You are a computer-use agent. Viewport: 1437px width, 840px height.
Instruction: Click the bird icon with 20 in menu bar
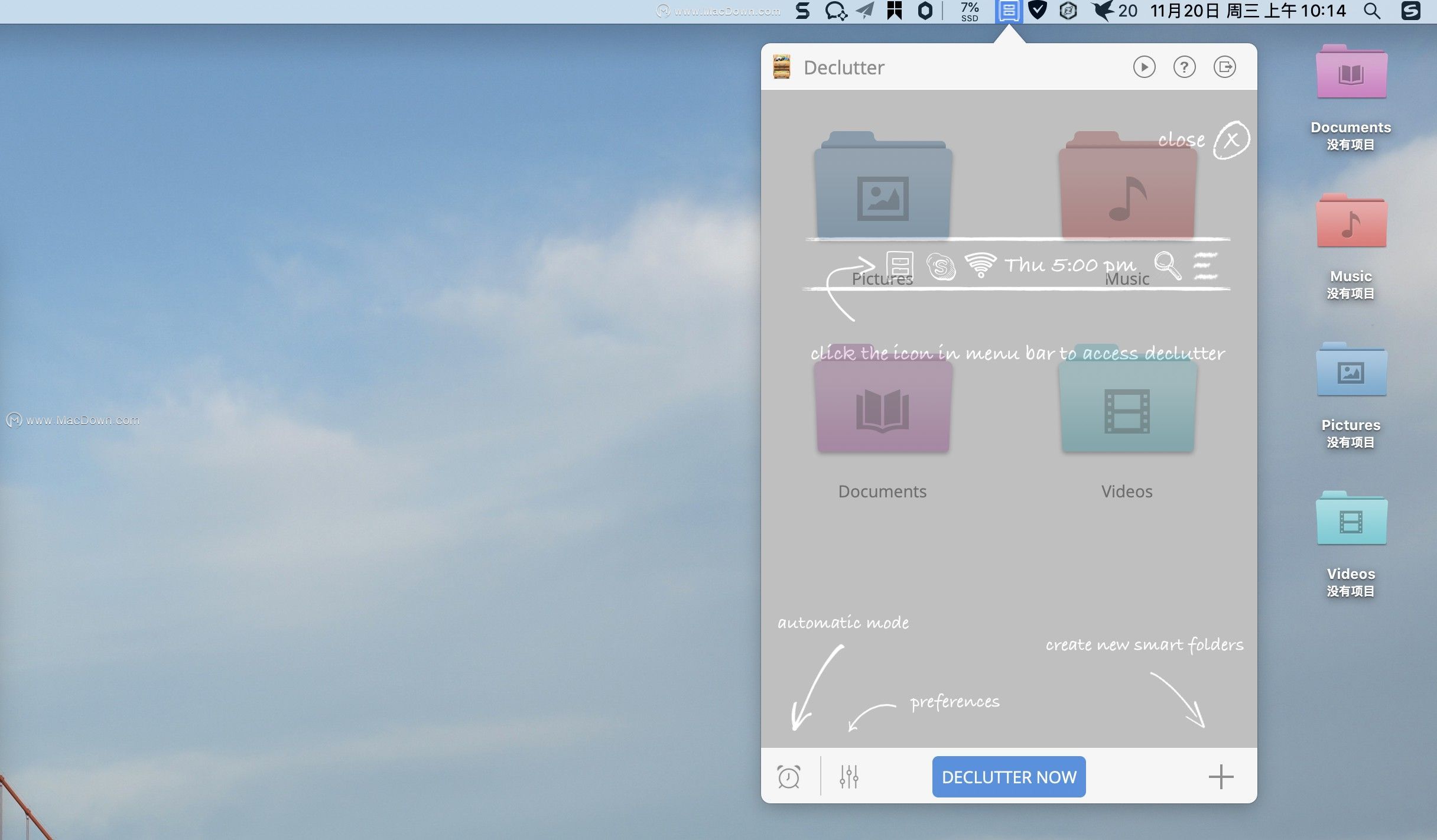(x=1114, y=11)
